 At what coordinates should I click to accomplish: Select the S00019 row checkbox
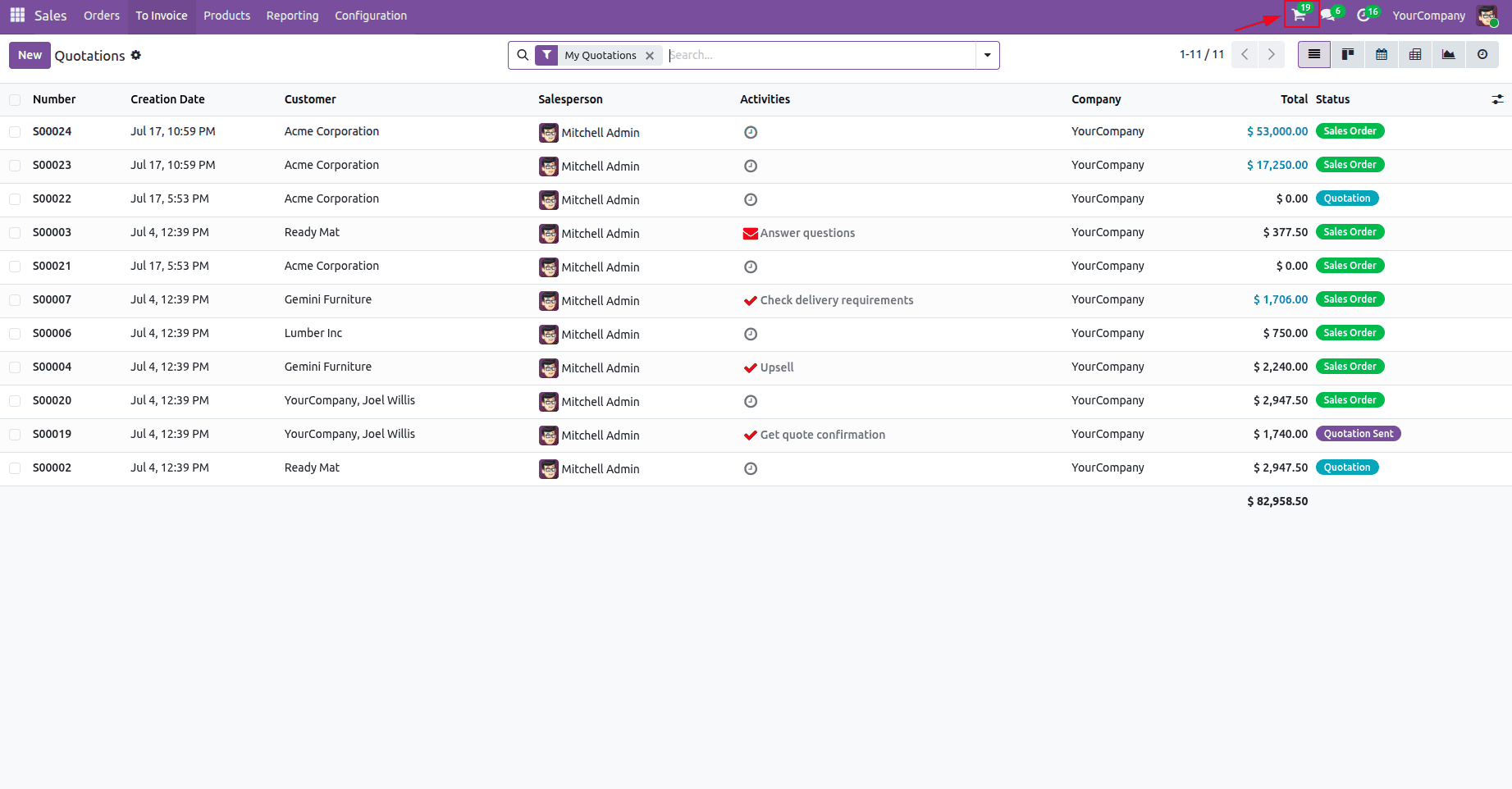(x=15, y=435)
